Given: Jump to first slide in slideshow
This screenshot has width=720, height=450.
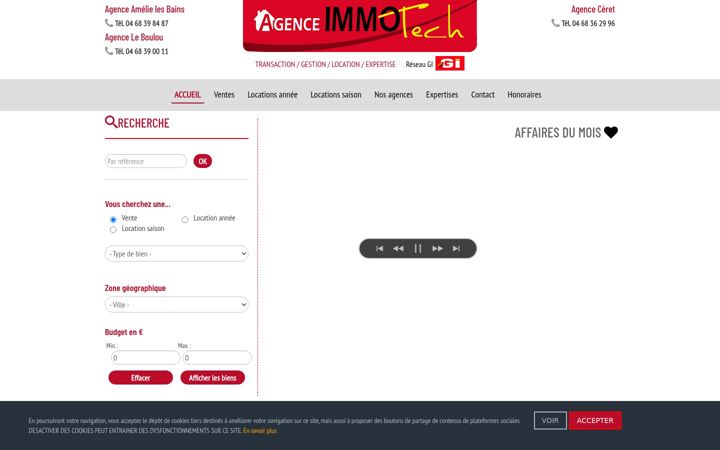Looking at the screenshot, I should click(x=379, y=248).
